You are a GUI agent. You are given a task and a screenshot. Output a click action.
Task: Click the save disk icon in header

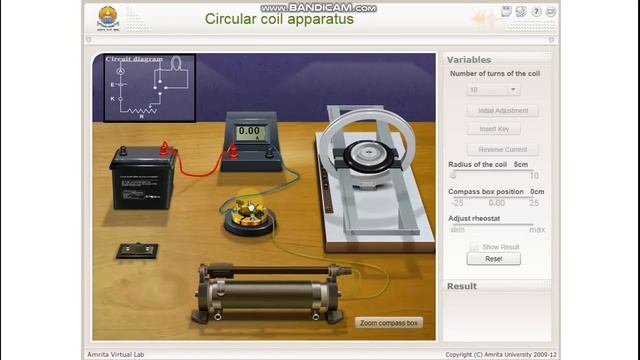(506, 11)
